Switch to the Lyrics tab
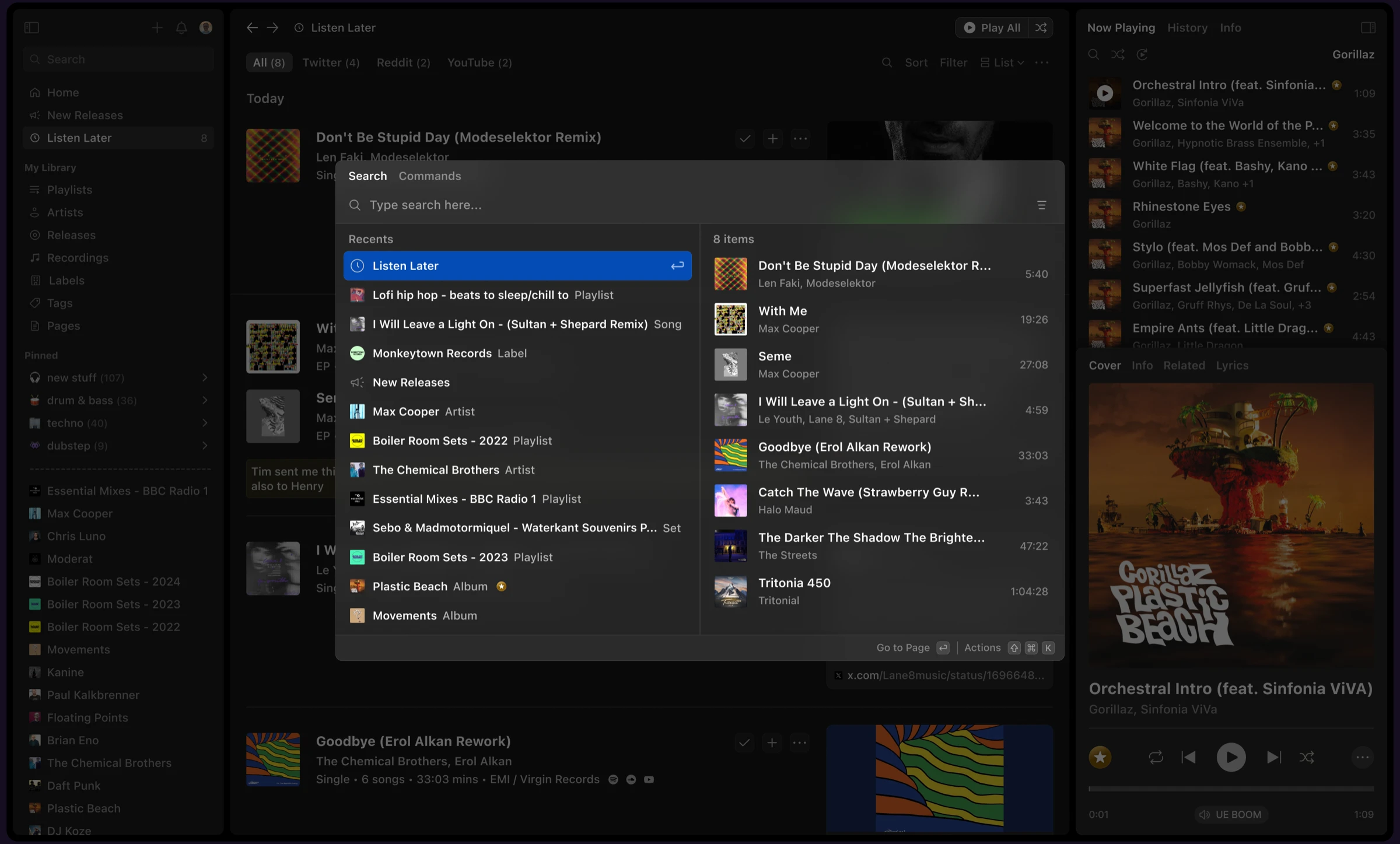This screenshot has width=1400, height=844. pyautogui.click(x=1232, y=365)
